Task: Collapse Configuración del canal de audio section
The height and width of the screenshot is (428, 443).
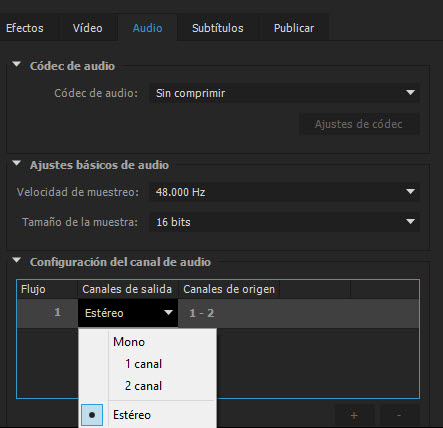Action: 16,260
